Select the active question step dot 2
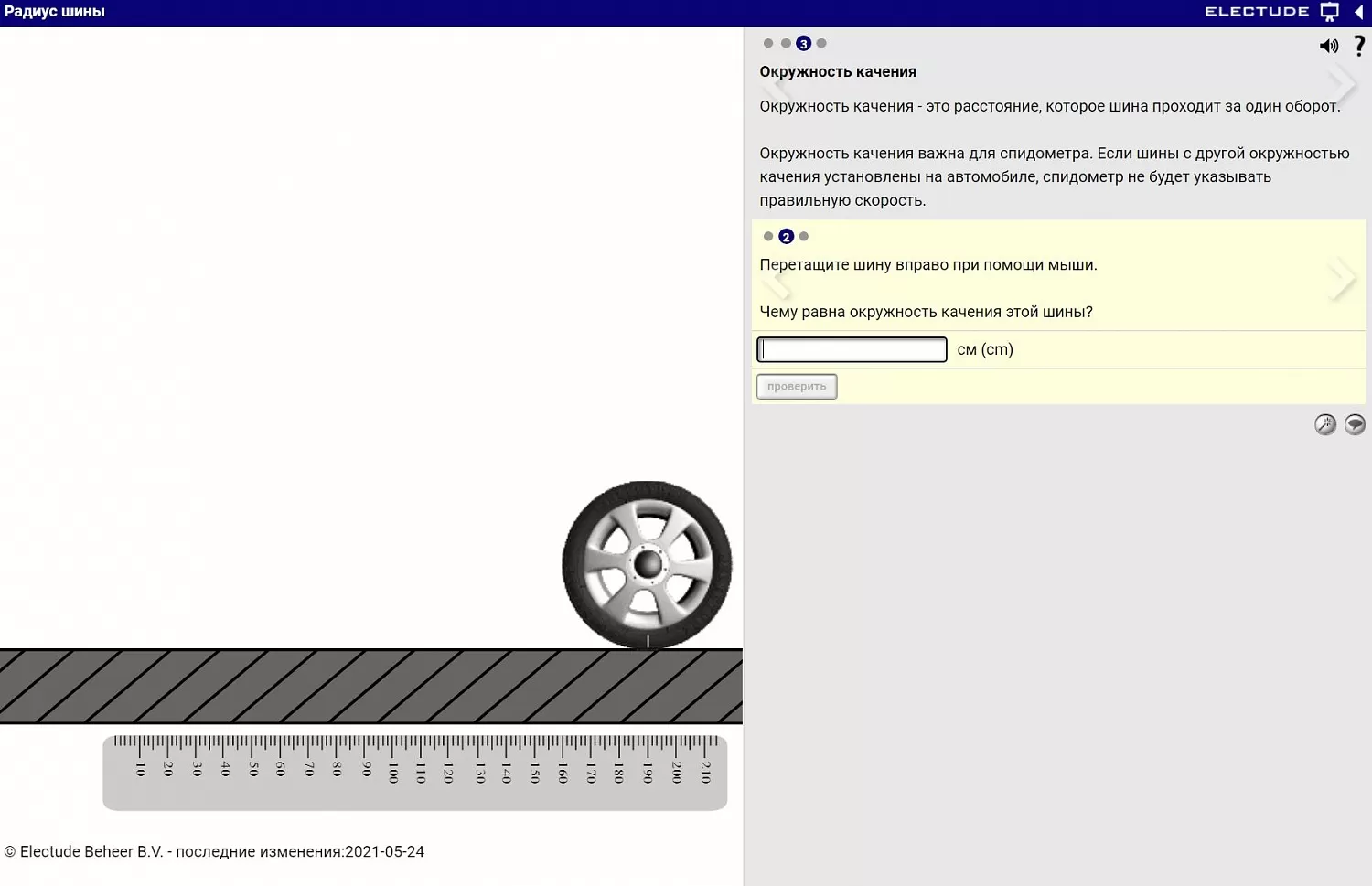The height and width of the screenshot is (886, 1372). click(786, 237)
